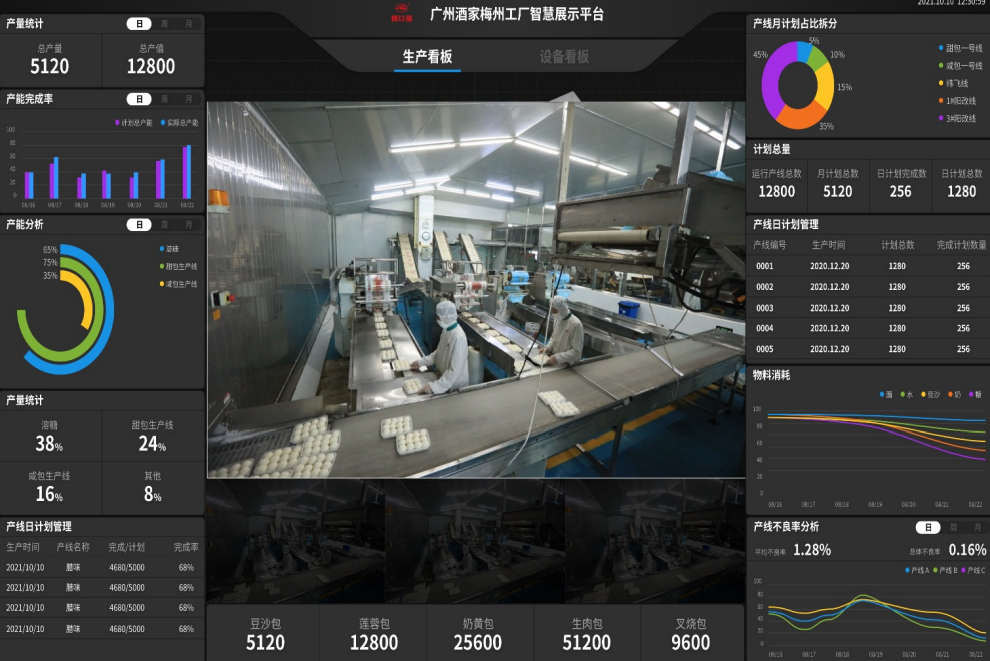Viewport: 990px width, 661px height.
Task: Select 日 in the top 产量统计 panel
Action: [x=139, y=23]
